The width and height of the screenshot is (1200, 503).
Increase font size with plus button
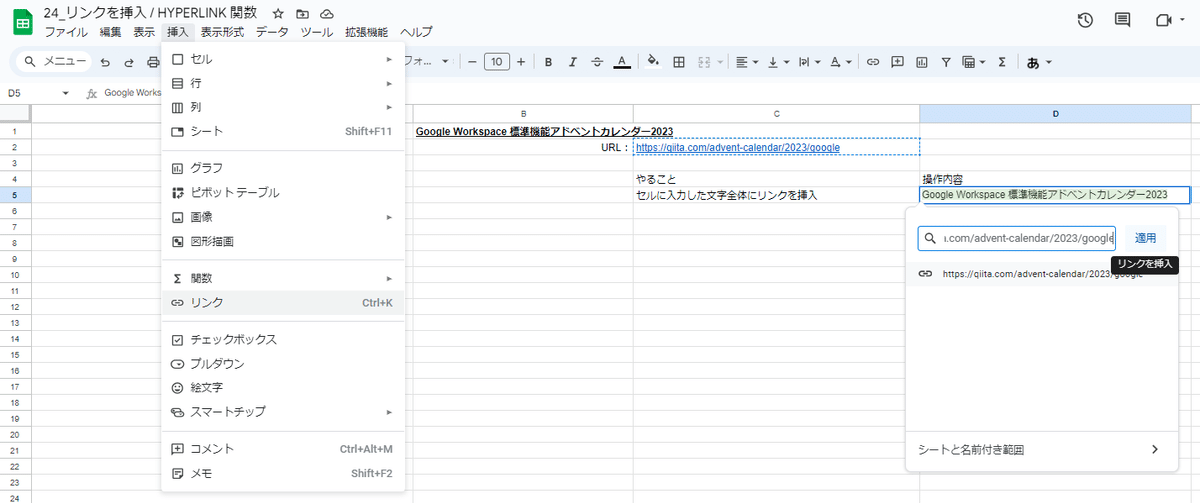tap(520, 62)
